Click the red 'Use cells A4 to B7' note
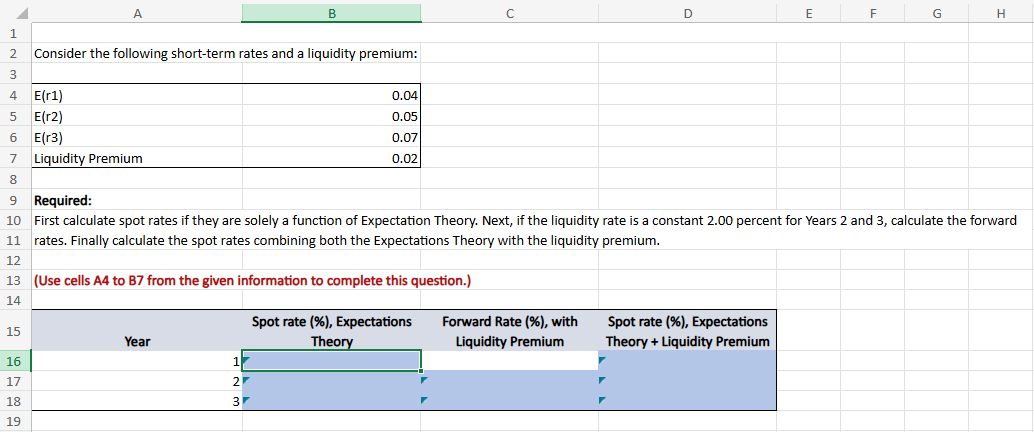Viewport: 1034px width, 432px height. [253, 280]
